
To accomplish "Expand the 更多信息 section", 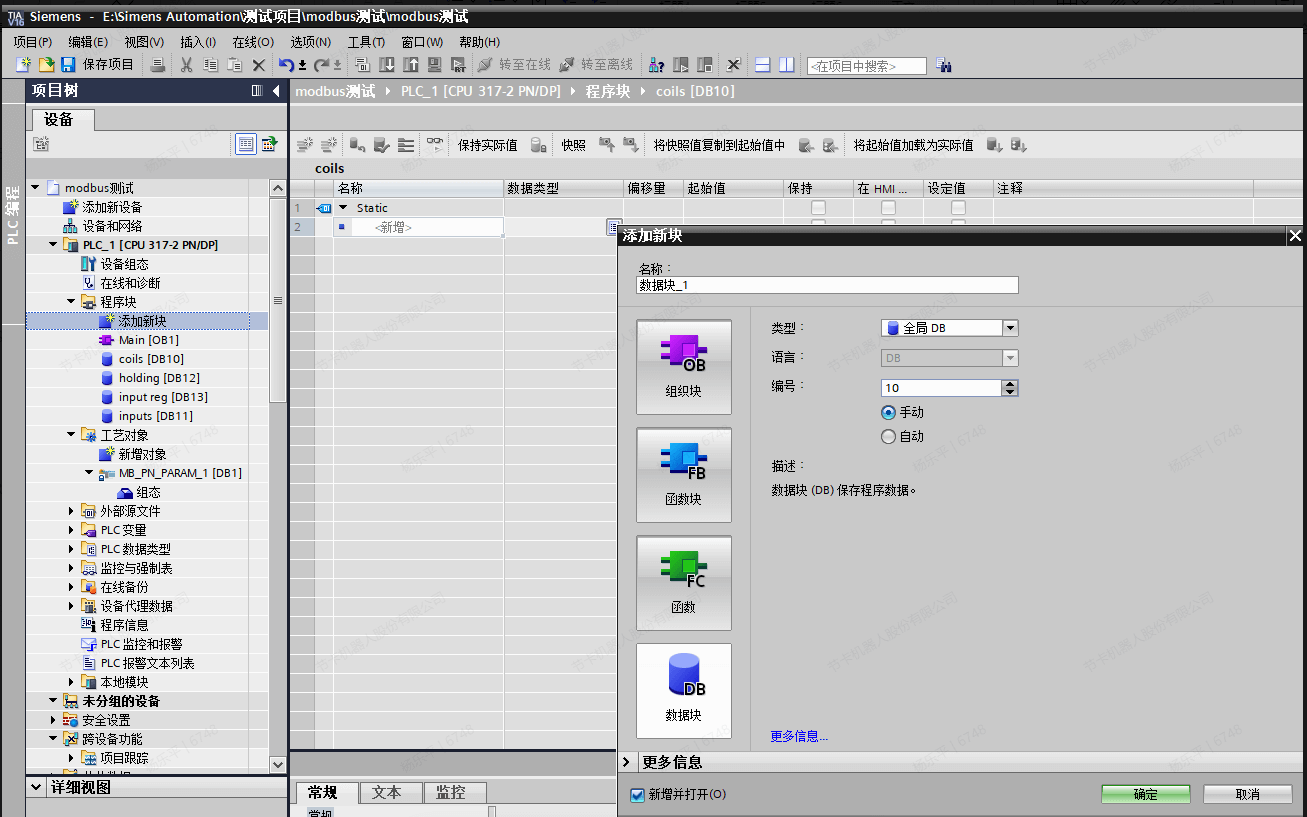I will (627, 762).
